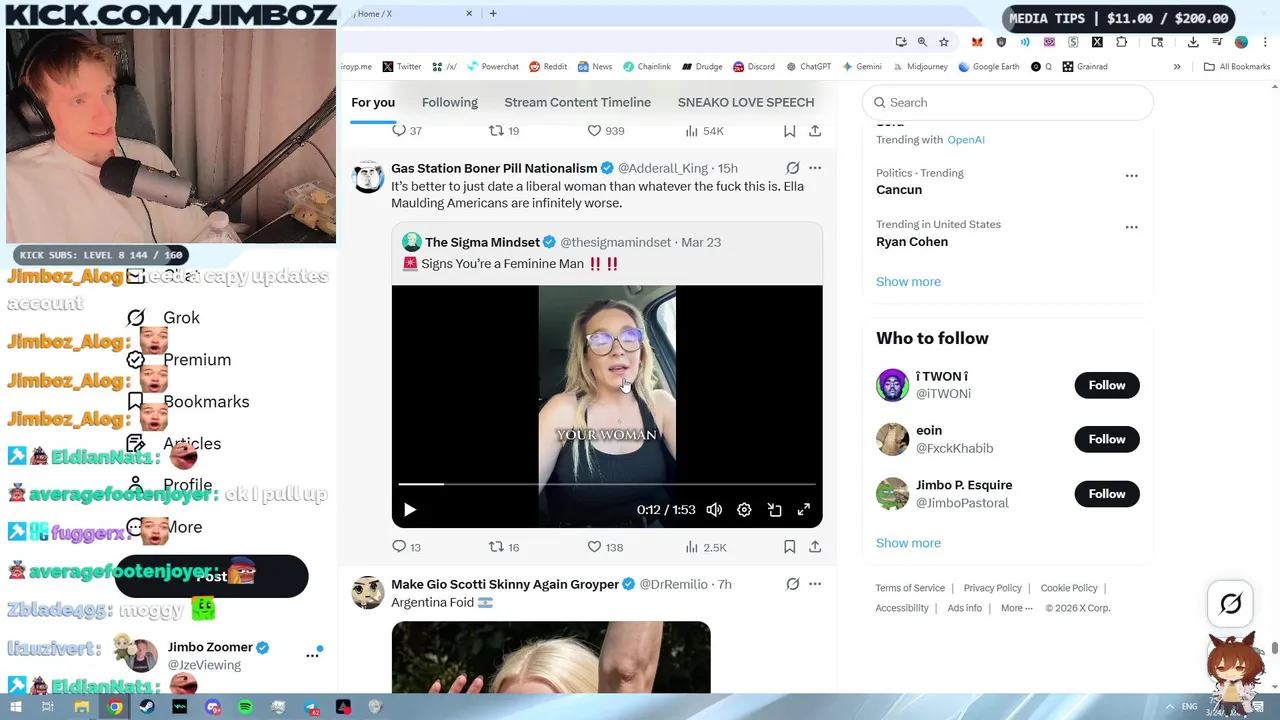Reply to the top post with 37 replies

(406, 131)
